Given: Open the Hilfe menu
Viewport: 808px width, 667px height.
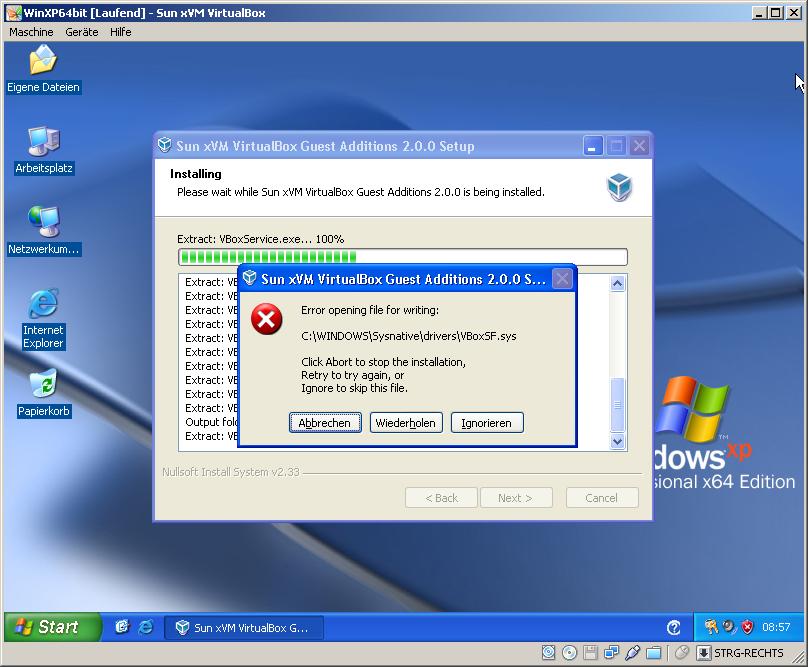Looking at the screenshot, I should [x=121, y=32].
